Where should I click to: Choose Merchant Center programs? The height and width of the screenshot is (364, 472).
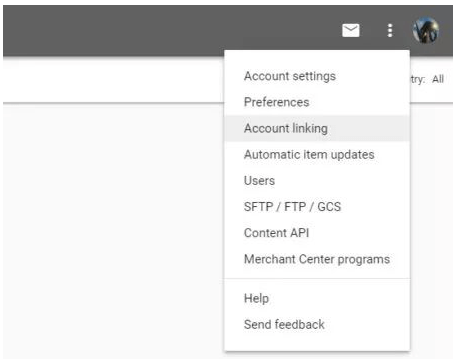(x=317, y=259)
